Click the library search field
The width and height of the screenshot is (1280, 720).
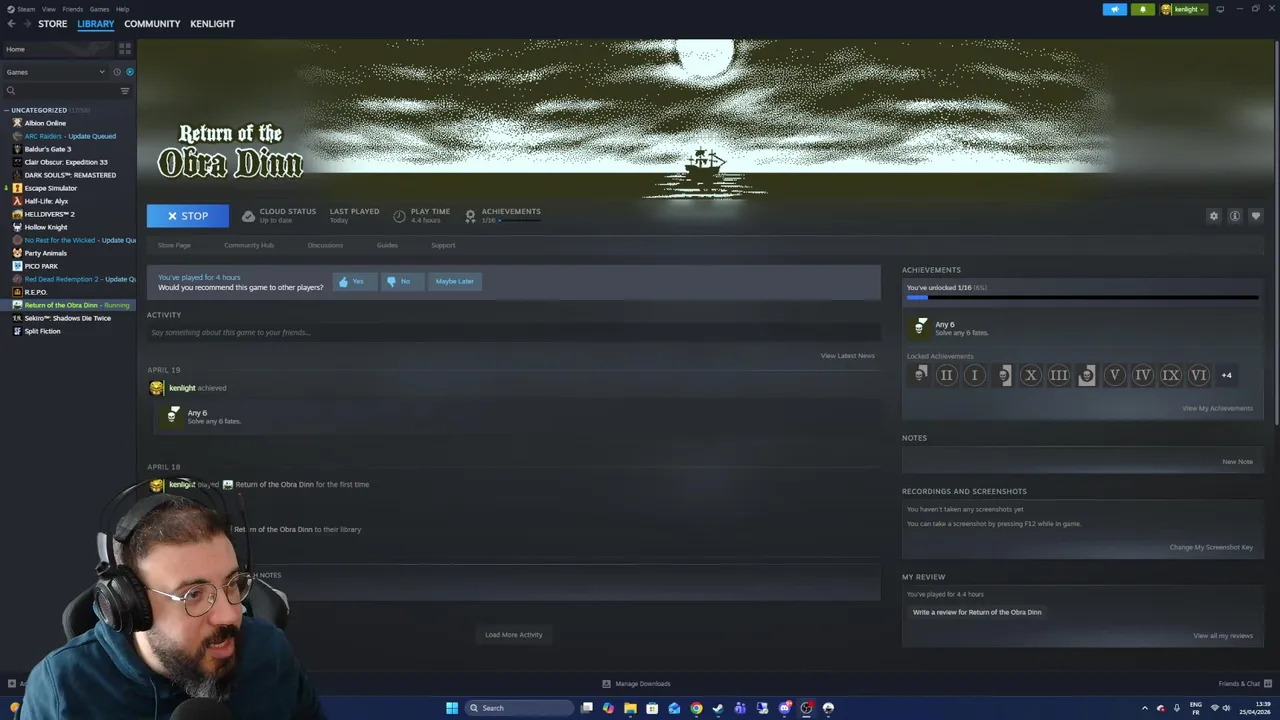tap(62, 91)
